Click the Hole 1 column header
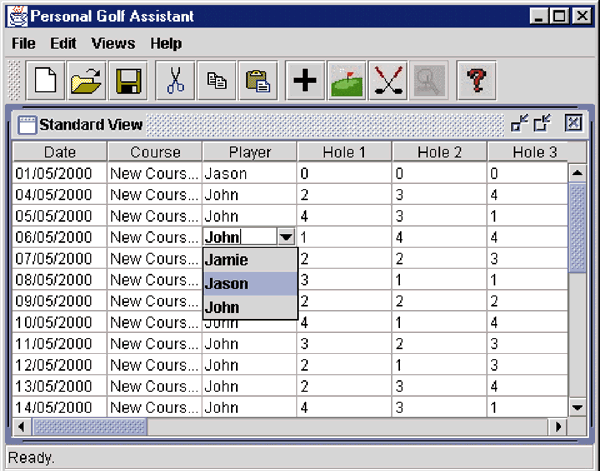The width and height of the screenshot is (600, 471). point(344,152)
